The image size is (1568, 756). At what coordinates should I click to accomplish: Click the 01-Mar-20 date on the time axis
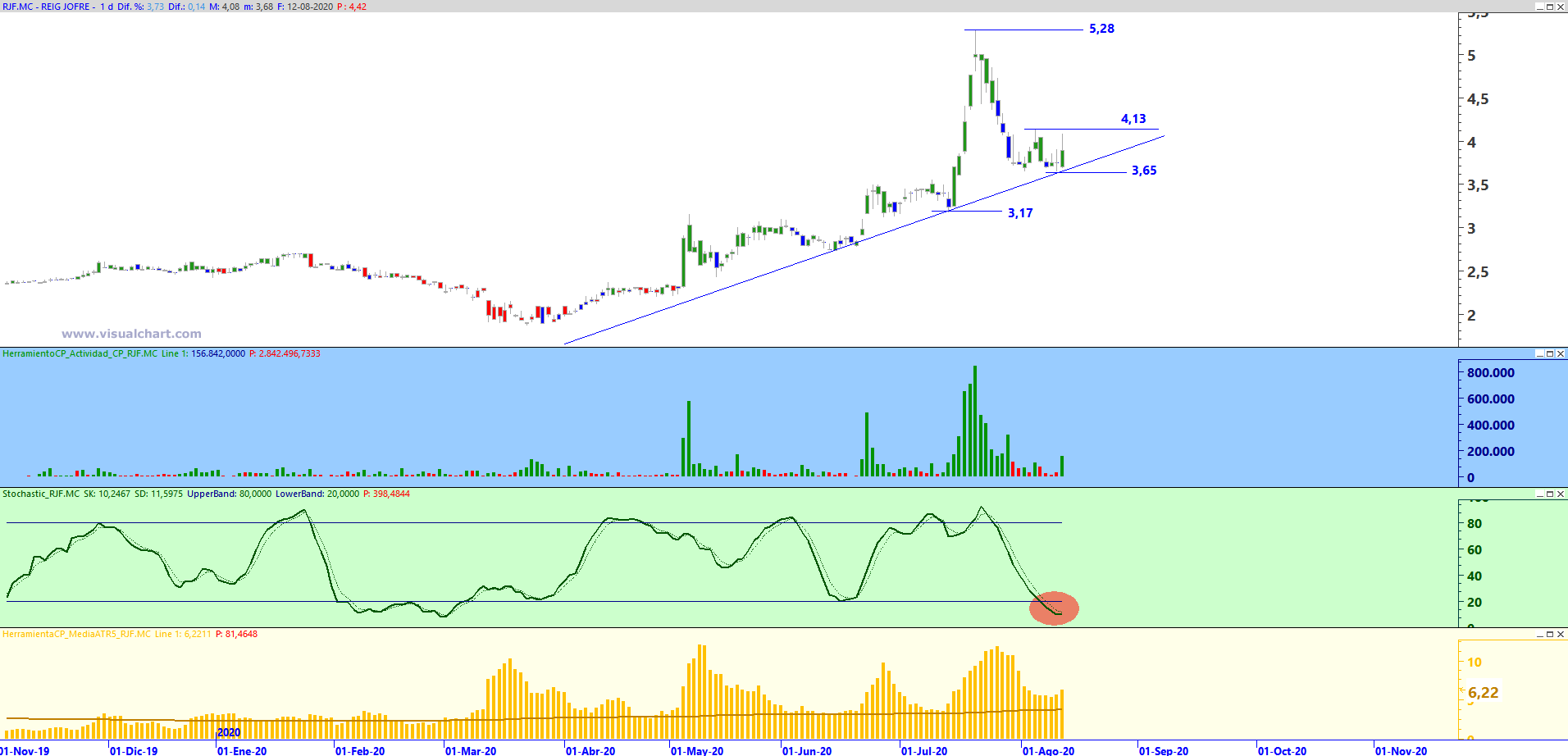coord(471,750)
